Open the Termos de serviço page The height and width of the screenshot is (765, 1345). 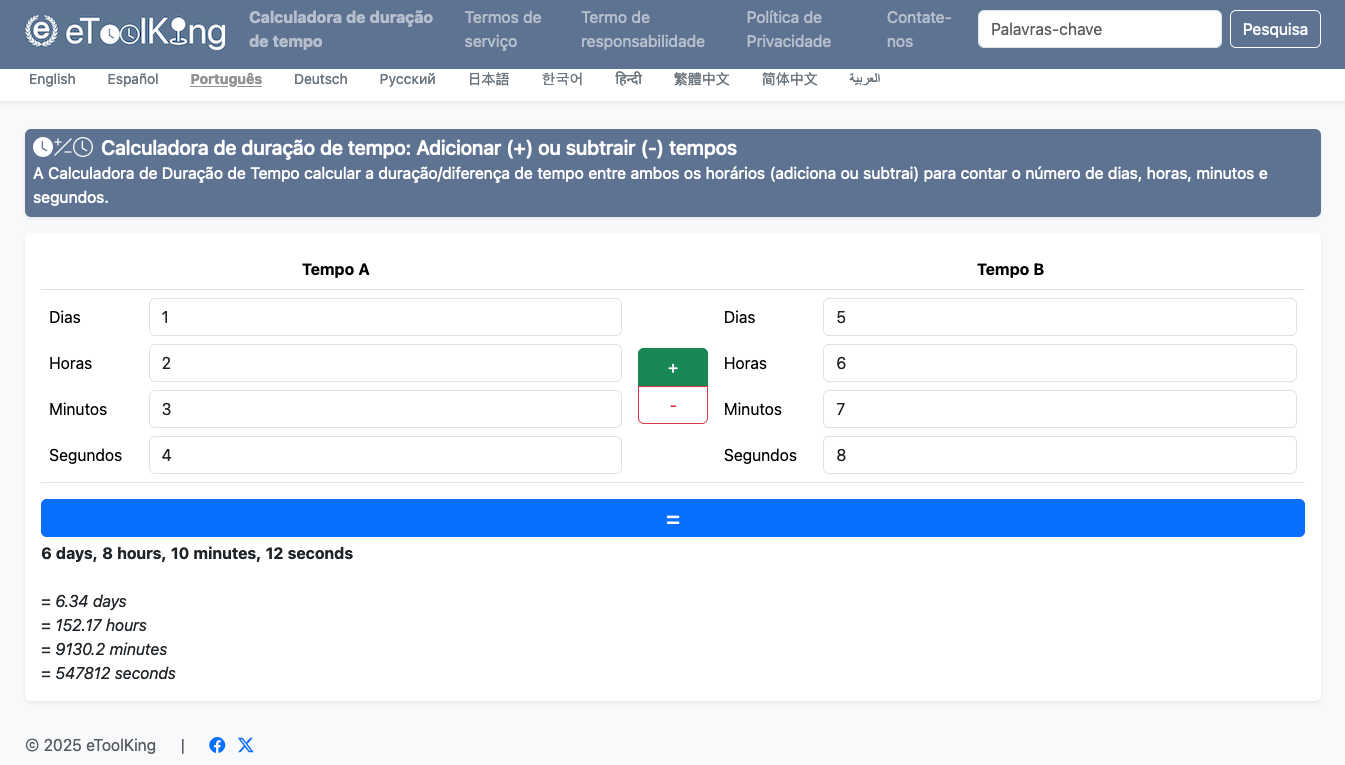point(503,29)
